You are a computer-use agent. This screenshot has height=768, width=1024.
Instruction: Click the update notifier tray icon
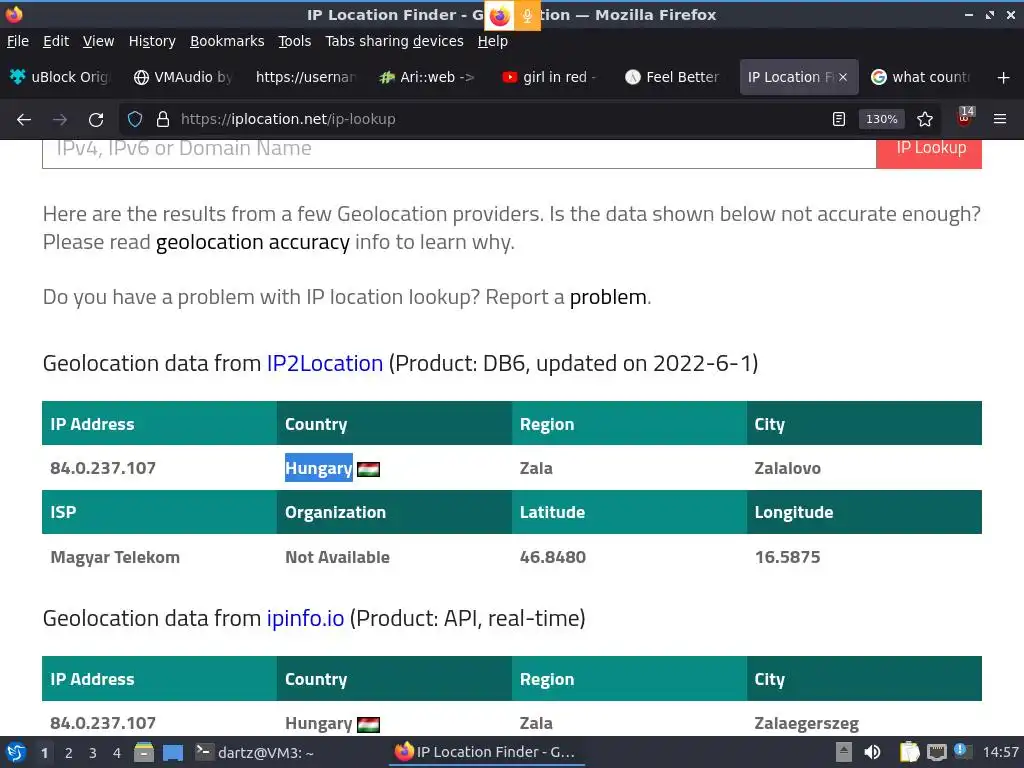pos(962,751)
